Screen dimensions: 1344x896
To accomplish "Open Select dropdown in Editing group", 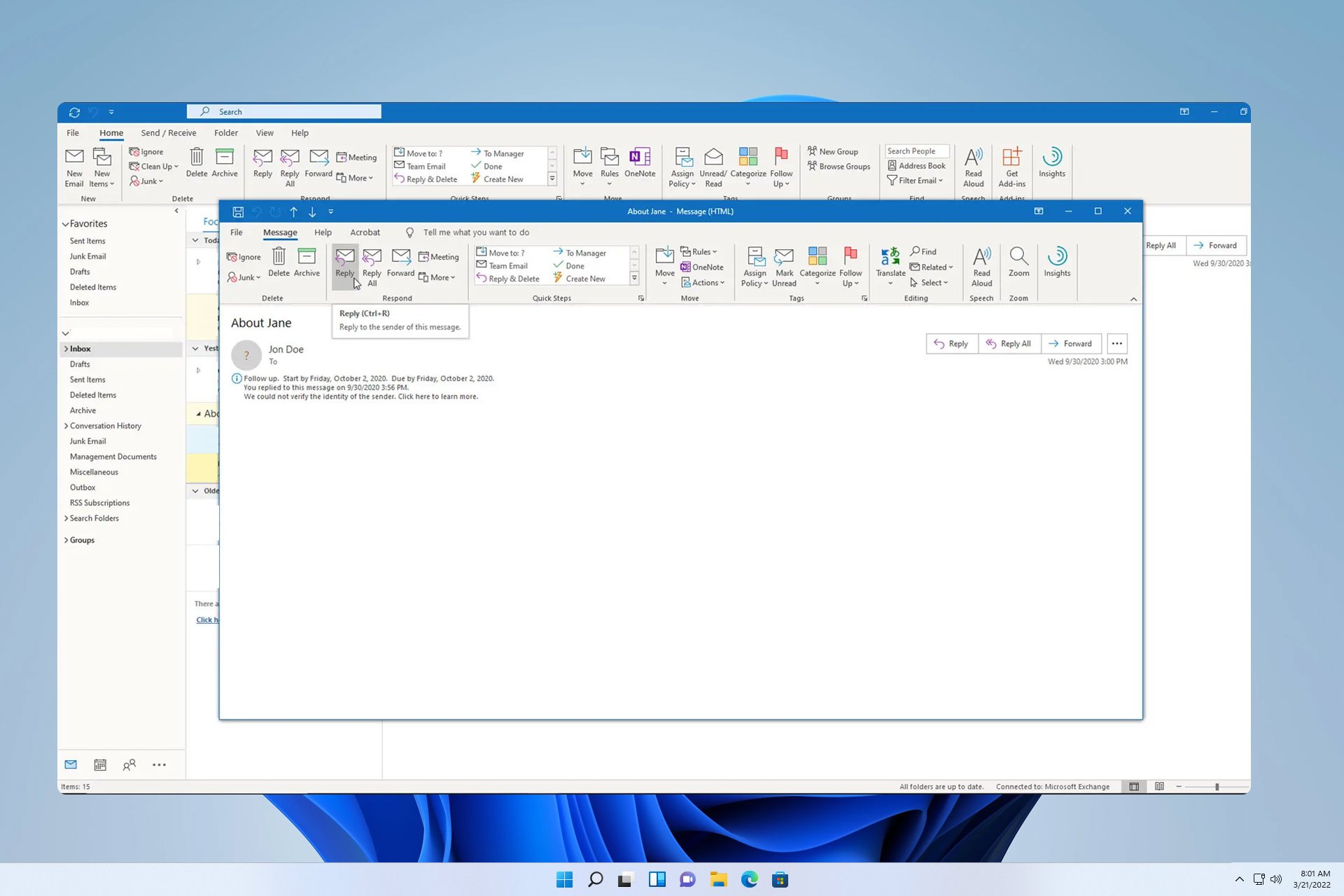I will [929, 283].
